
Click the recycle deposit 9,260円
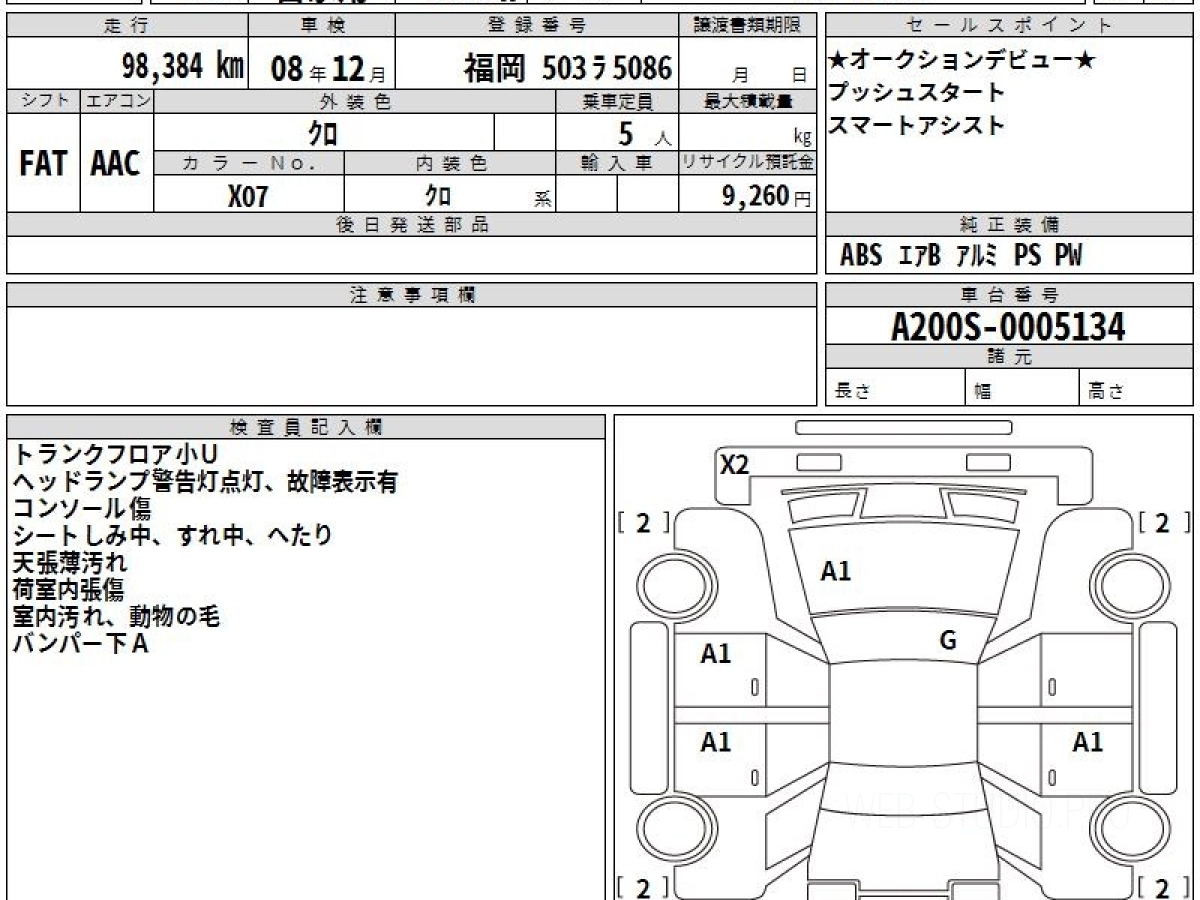point(767,196)
